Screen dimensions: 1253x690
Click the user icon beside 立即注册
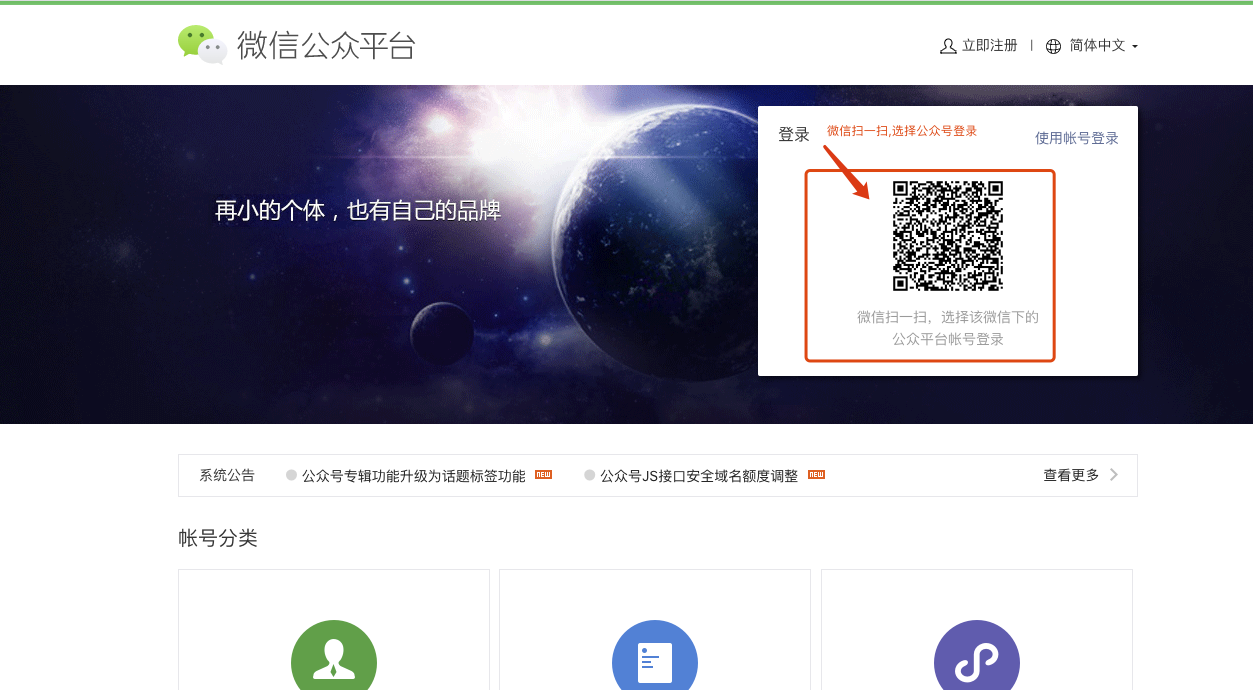point(948,46)
